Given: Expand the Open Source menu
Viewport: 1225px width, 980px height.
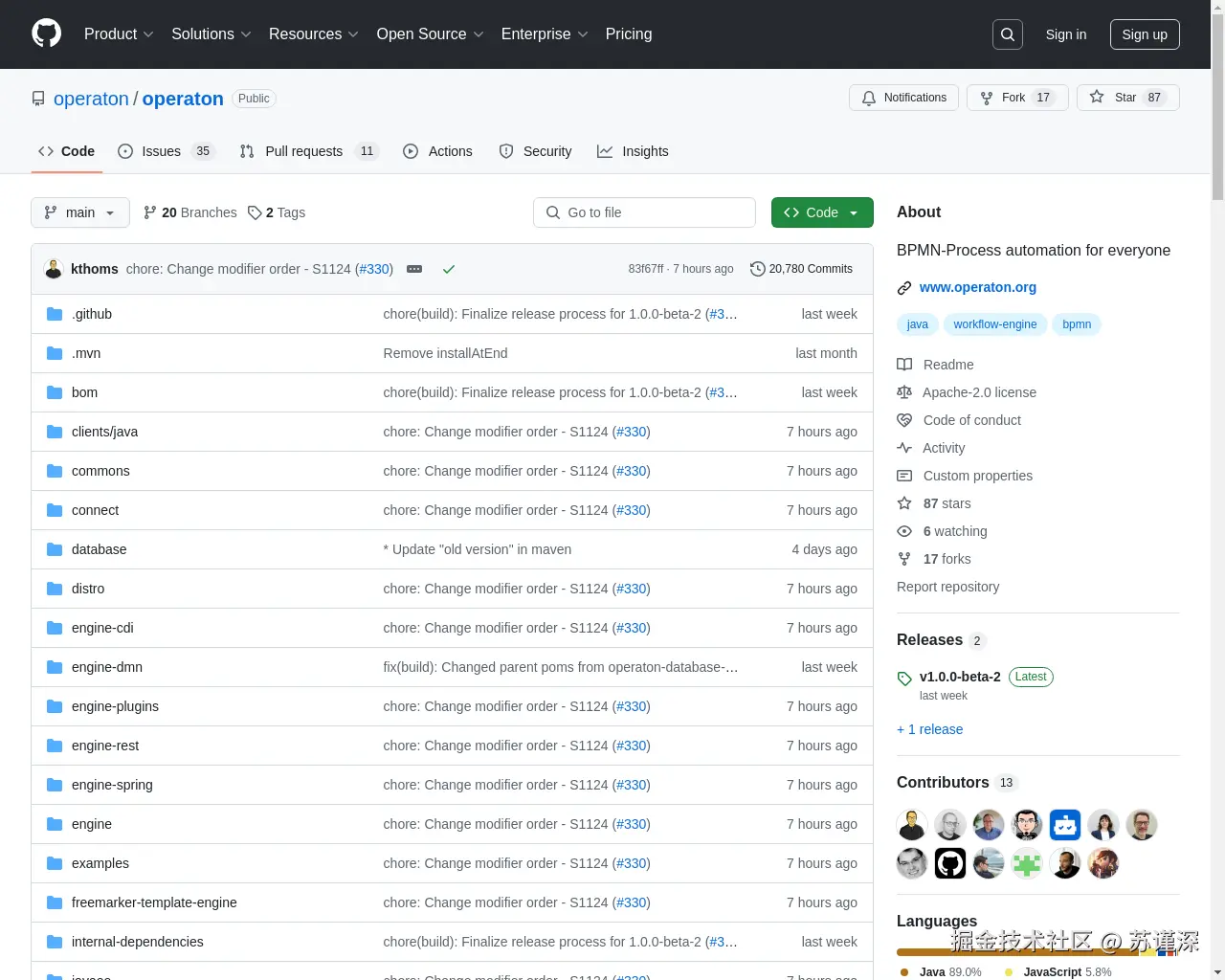Looking at the screenshot, I should pyautogui.click(x=431, y=34).
